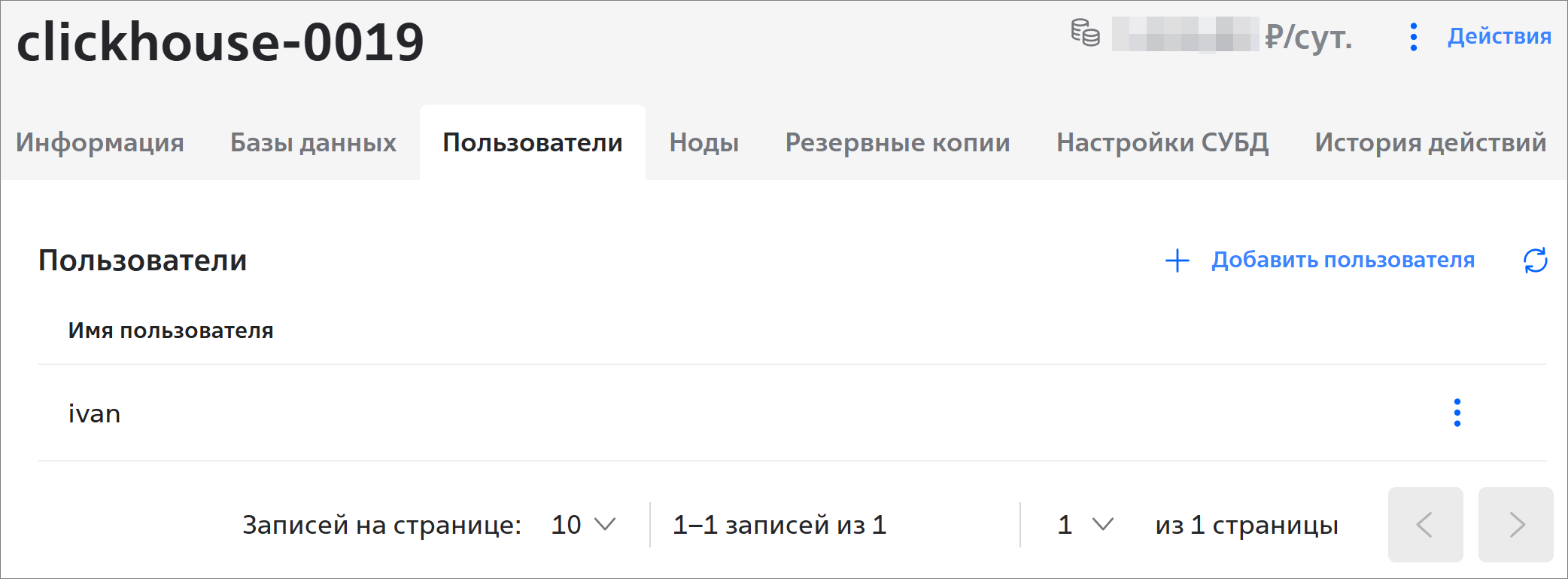Switch to the Ноды tab
Viewport: 1568px width, 579px height.
click(x=704, y=142)
